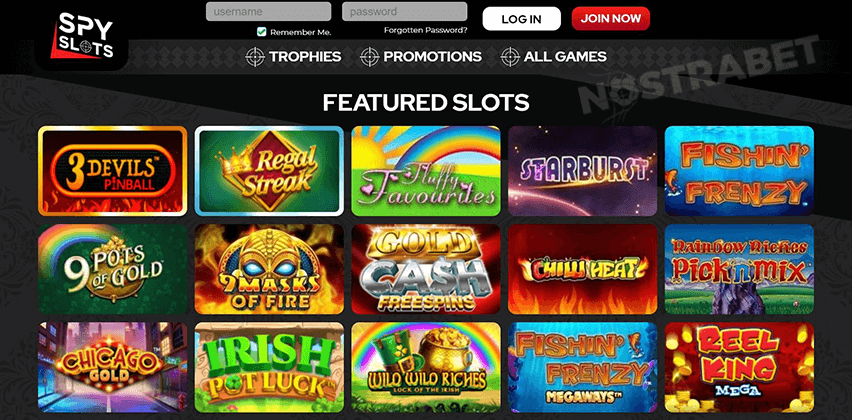
Task: Open the Promotions menu item
Action: [x=433, y=57]
